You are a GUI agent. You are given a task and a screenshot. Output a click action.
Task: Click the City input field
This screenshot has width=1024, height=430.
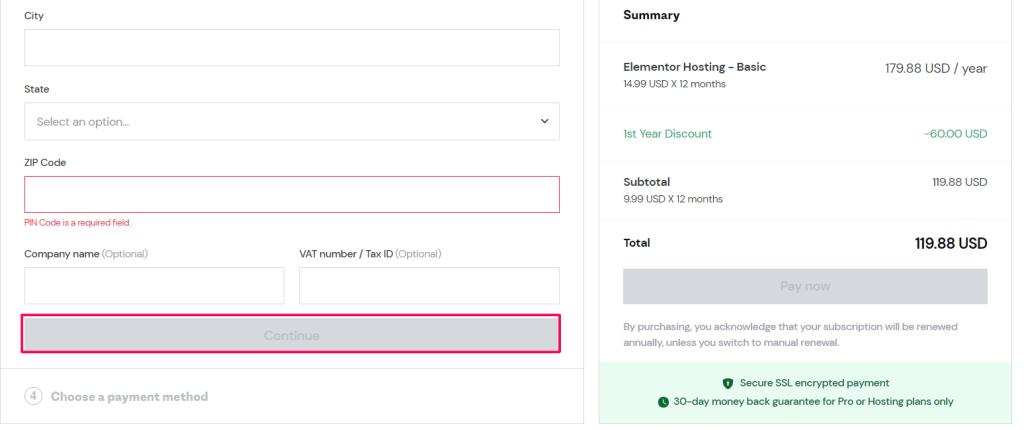tap(292, 48)
